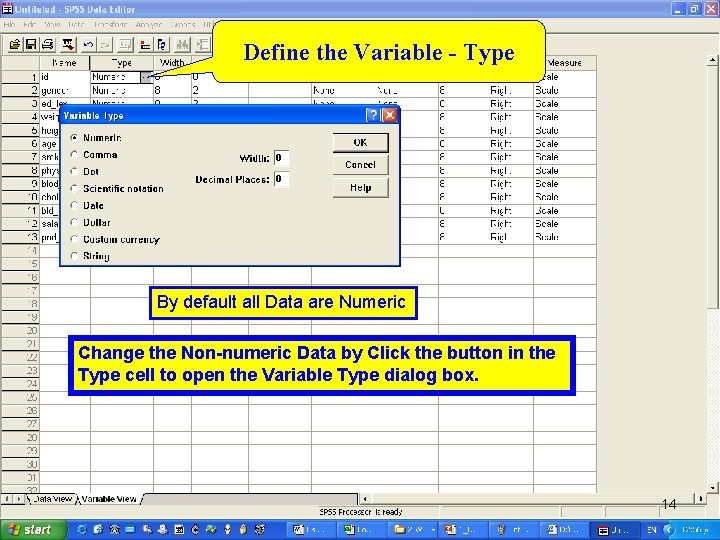The image size is (720, 540).
Task: Open the PowerPoint taskbar button
Action: click(462, 530)
